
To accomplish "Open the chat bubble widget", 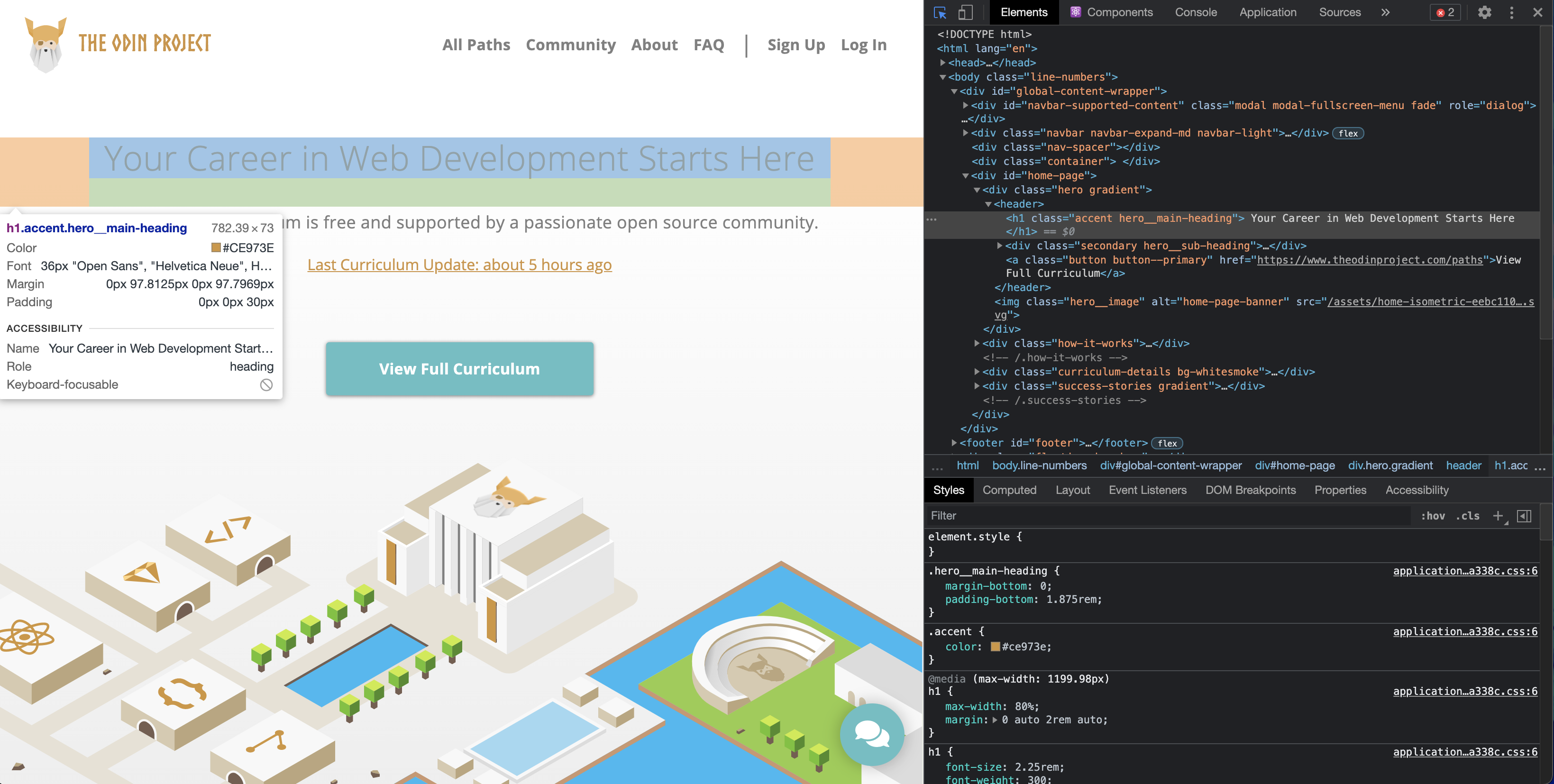I will point(872,734).
